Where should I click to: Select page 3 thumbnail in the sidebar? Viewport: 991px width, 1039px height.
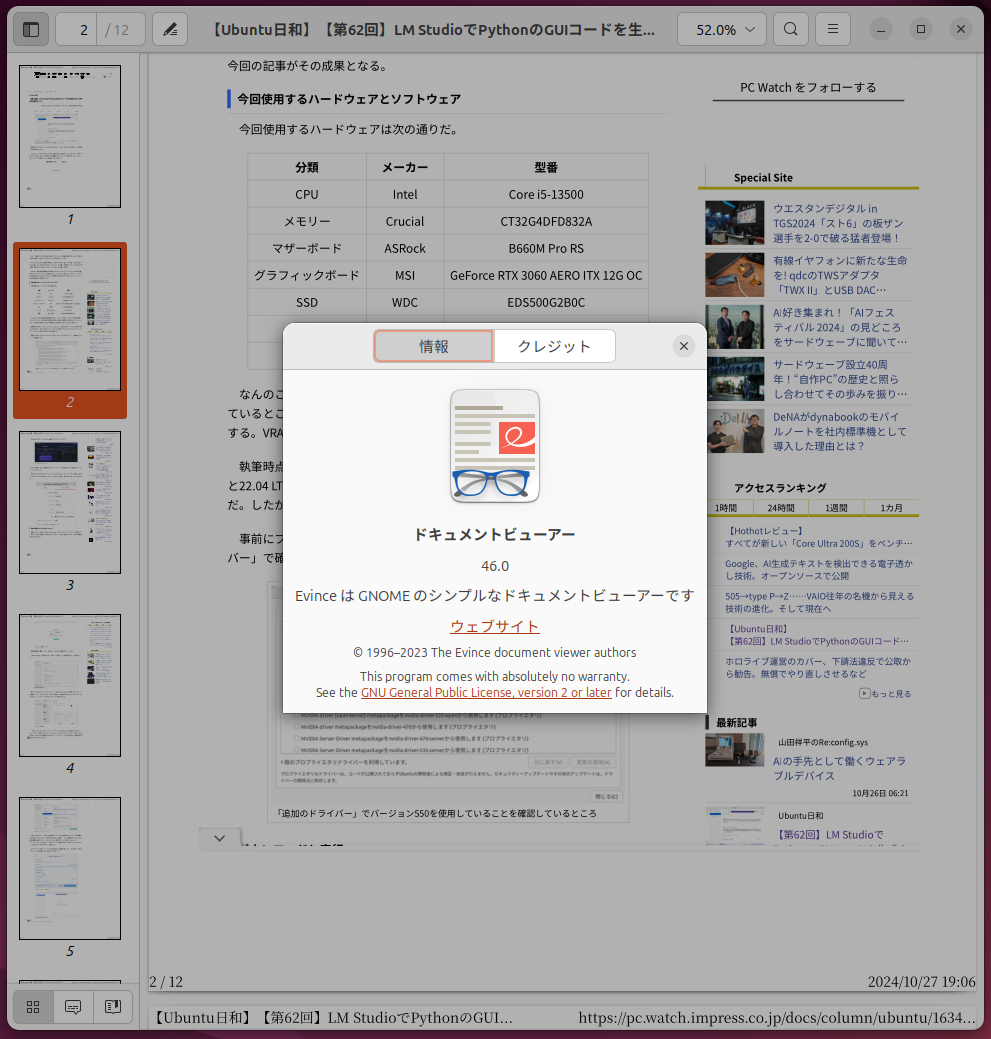click(x=69, y=502)
